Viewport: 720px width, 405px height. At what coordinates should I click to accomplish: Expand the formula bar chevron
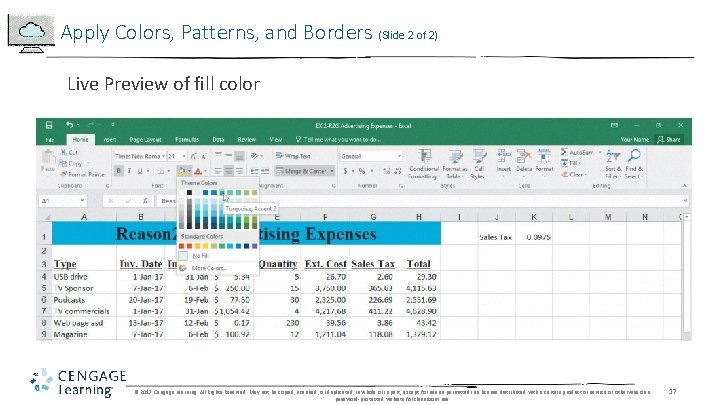685,201
